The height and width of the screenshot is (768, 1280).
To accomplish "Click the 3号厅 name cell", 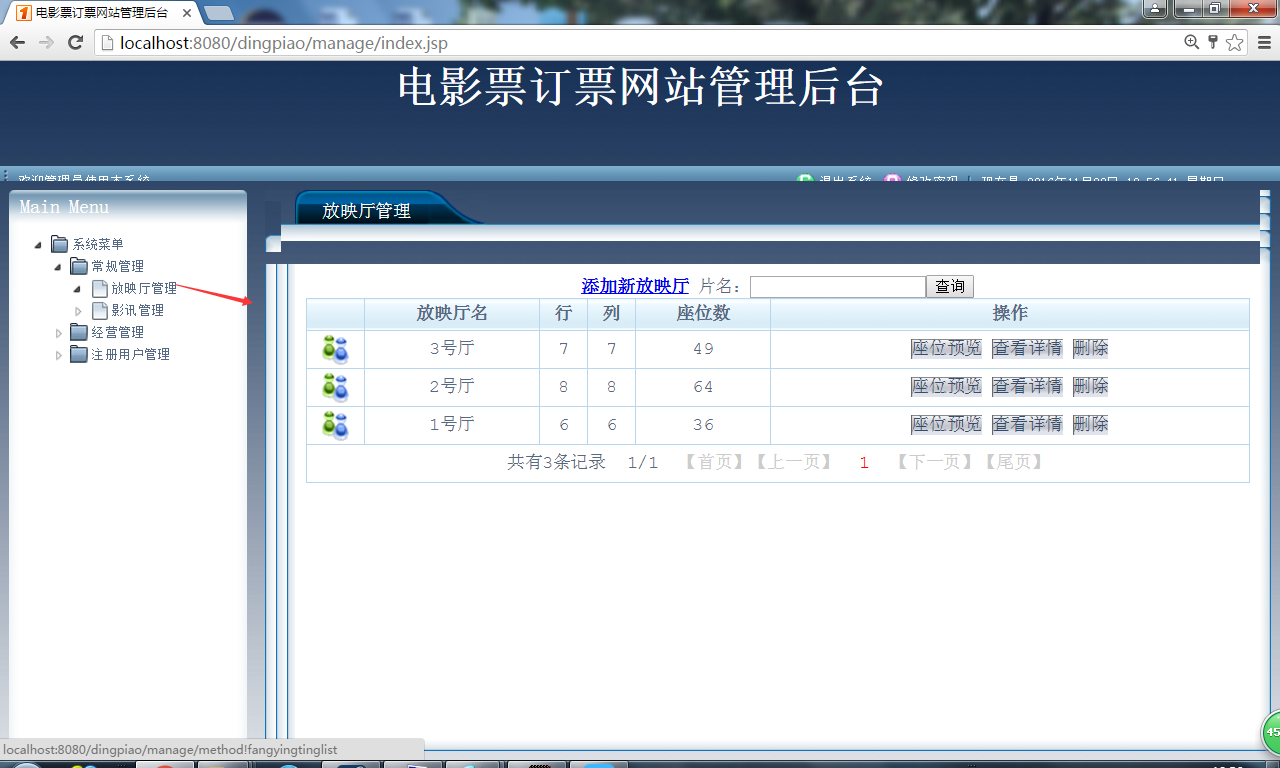I will (x=452, y=349).
